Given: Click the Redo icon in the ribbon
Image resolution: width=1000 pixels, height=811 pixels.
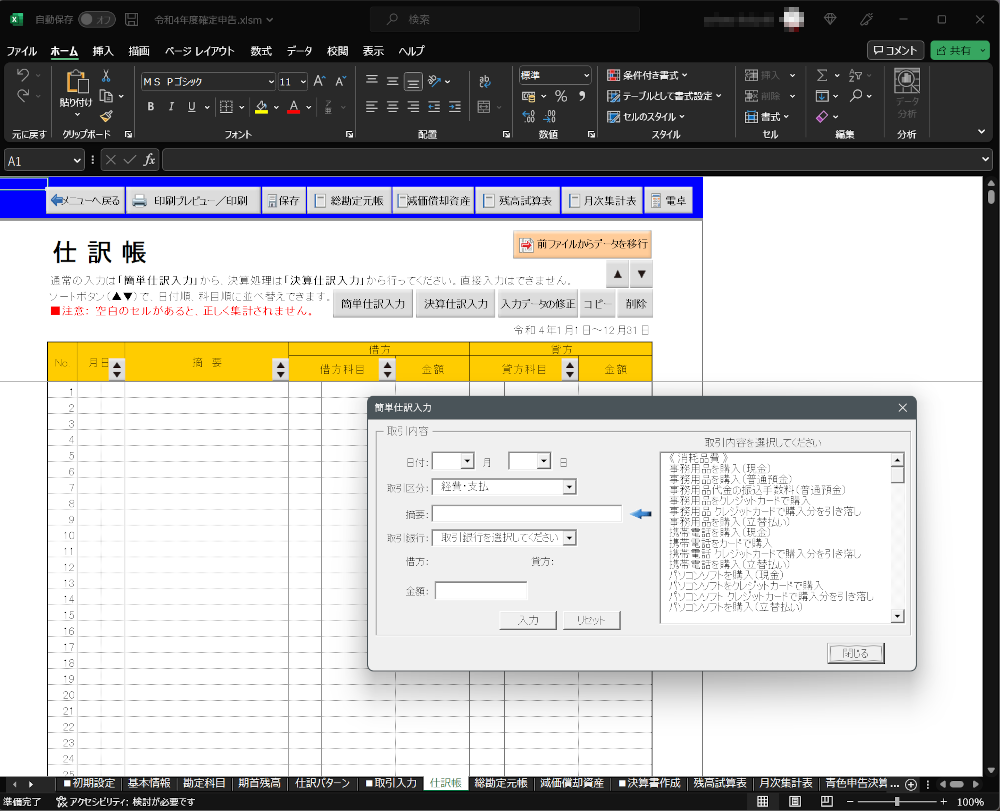Looking at the screenshot, I should pos(23,96).
